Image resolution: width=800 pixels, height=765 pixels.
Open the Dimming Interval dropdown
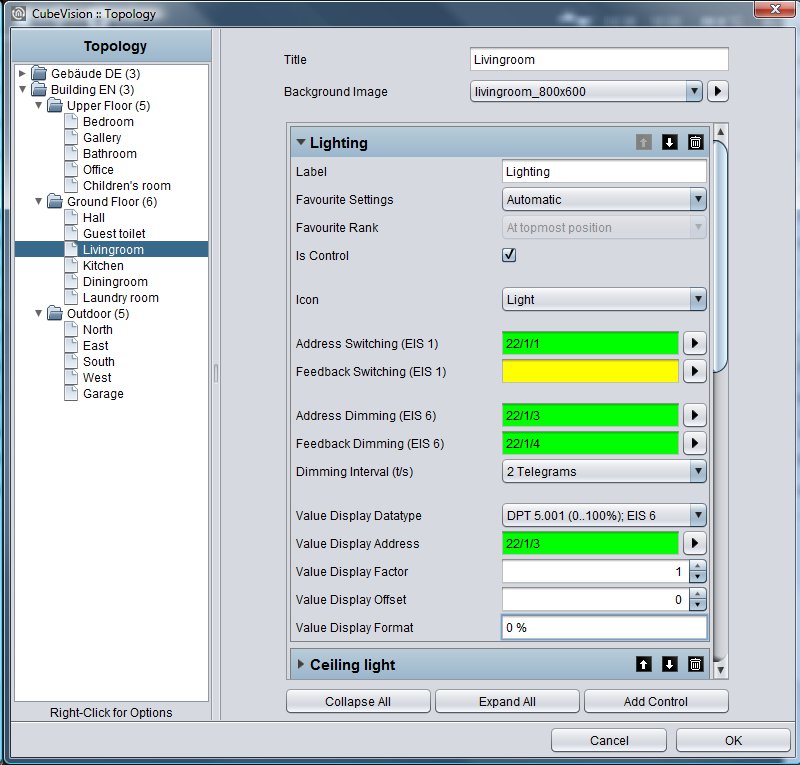tap(604, 472)
